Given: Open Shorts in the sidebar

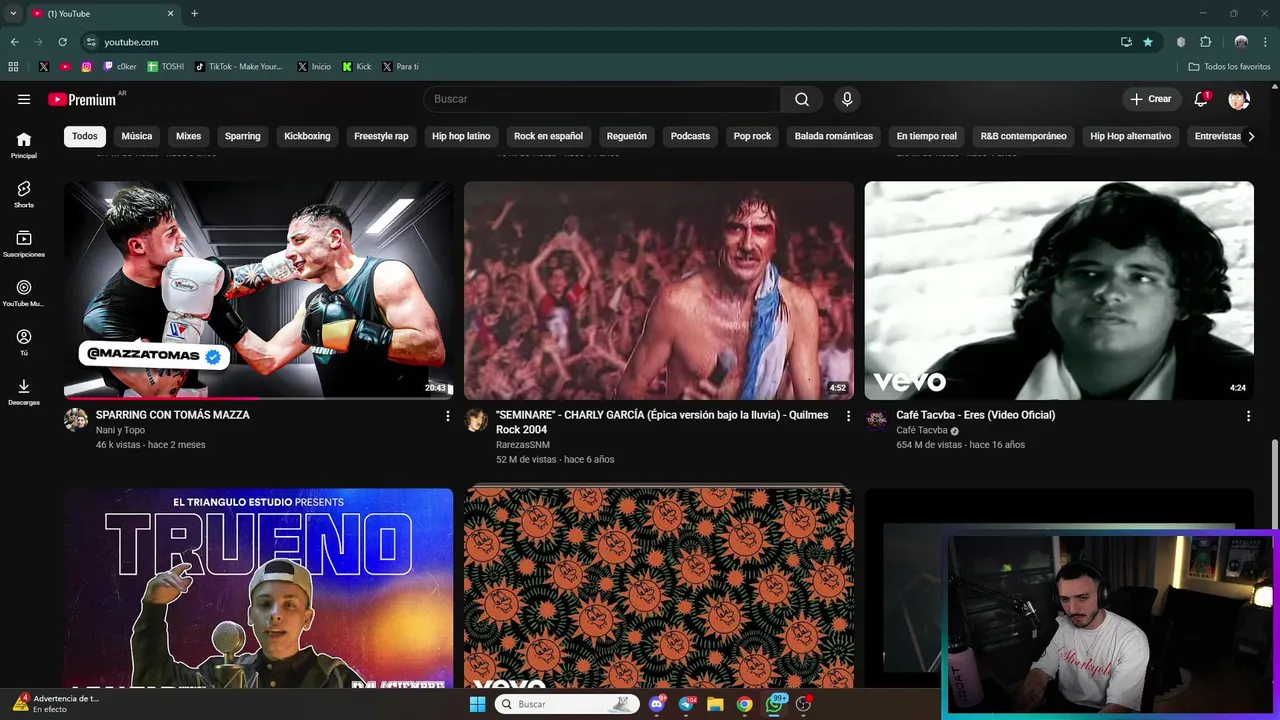Looking at the screenshot, I should pyautogui.click(x=24, y=194).
